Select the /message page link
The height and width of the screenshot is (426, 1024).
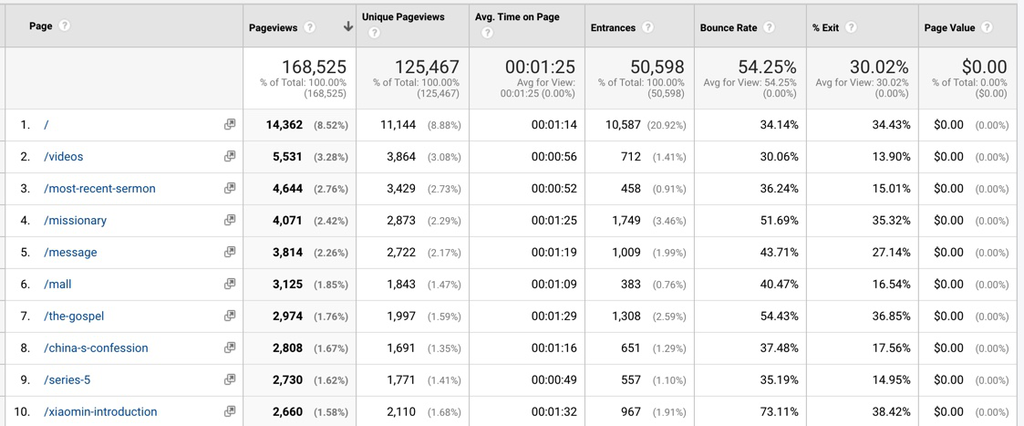70,253
